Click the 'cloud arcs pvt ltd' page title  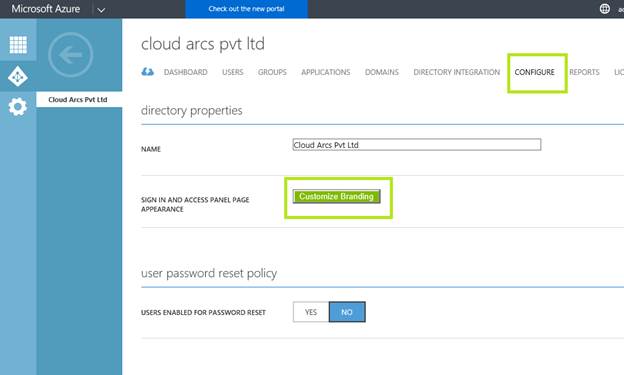click(x=203, y=44)
